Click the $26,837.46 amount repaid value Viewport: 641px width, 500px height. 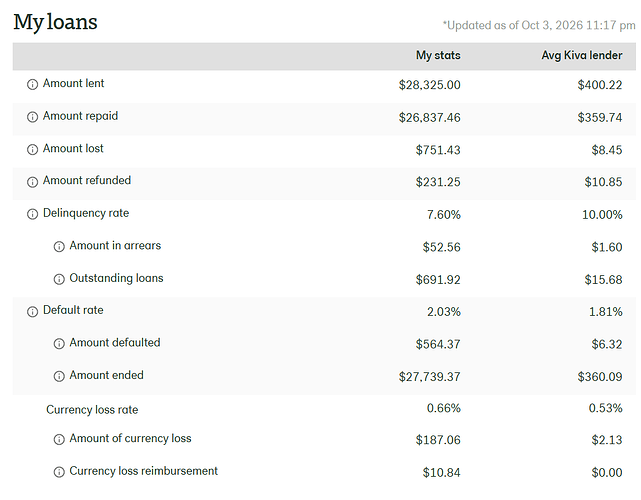click(430, 118)
